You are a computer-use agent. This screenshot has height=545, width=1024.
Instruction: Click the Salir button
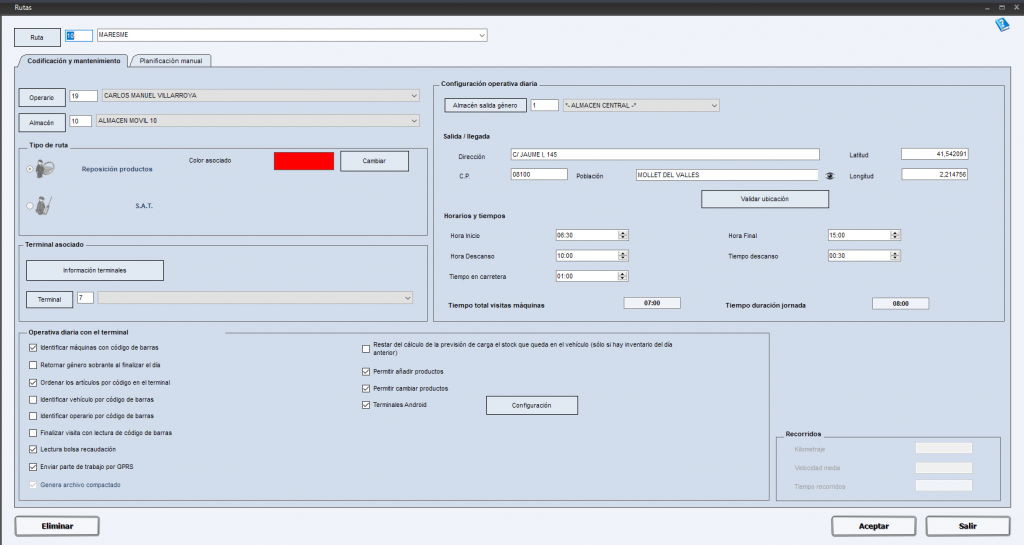point(968,526)
